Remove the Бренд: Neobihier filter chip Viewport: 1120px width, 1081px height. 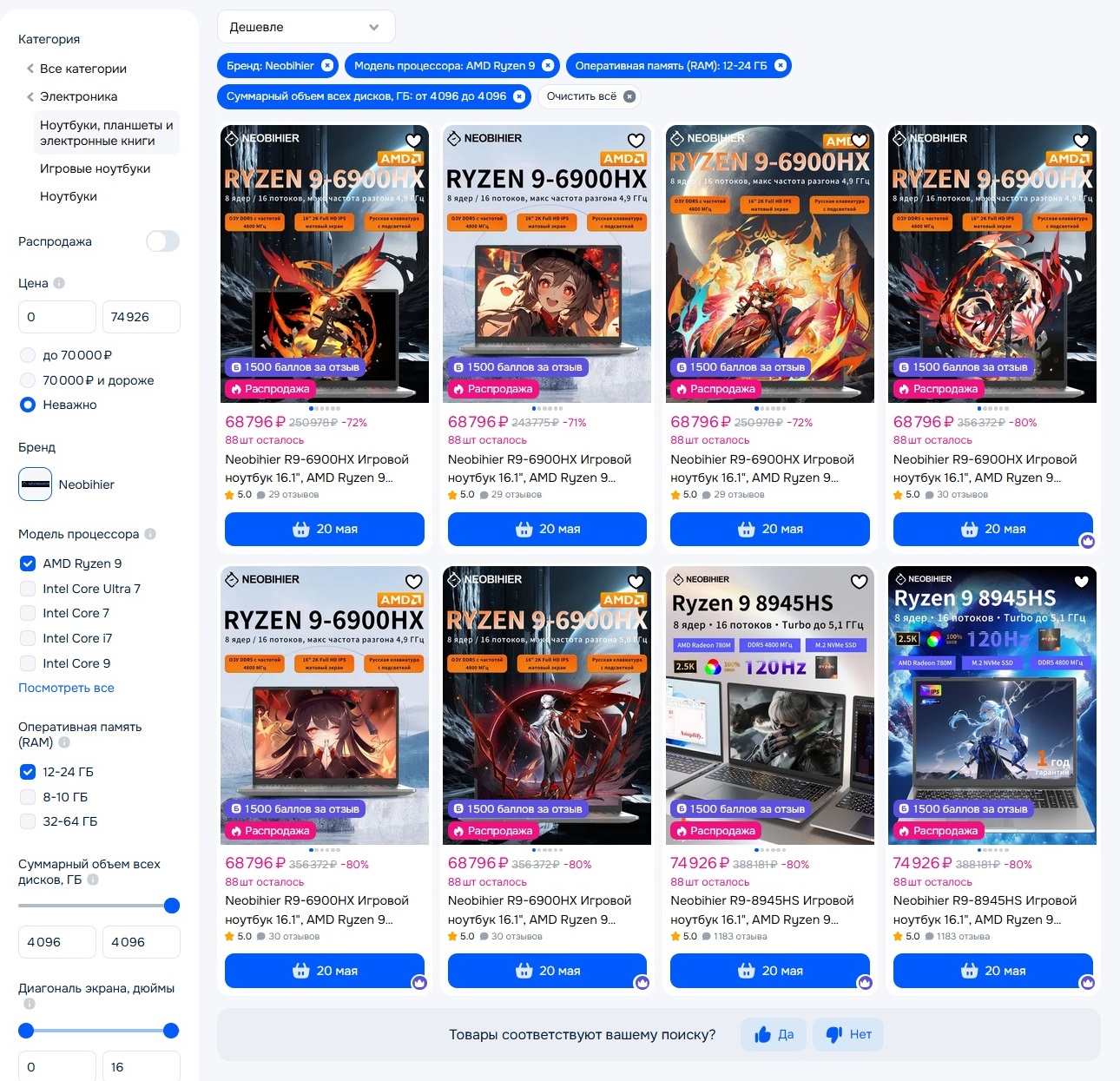327,66
